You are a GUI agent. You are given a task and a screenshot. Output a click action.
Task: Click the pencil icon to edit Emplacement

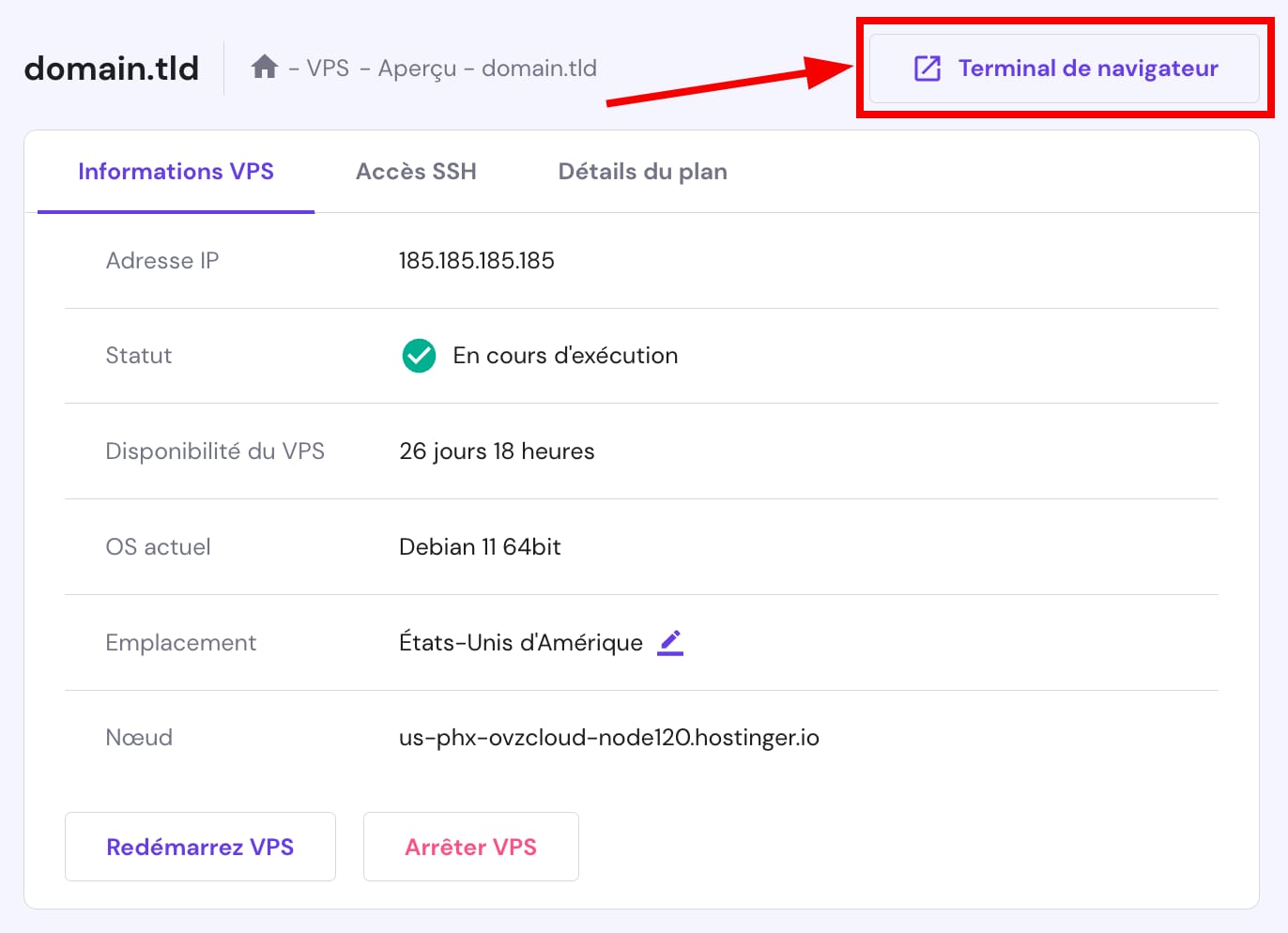669,642
